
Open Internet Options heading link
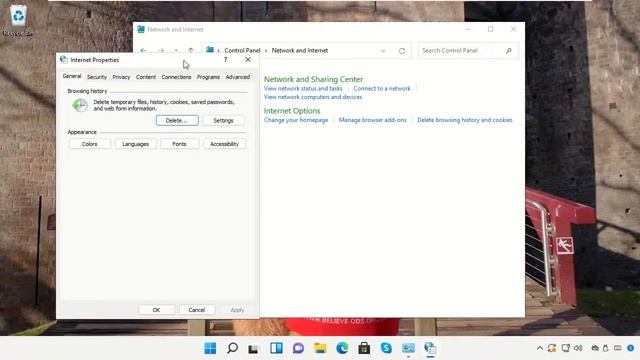292,111
